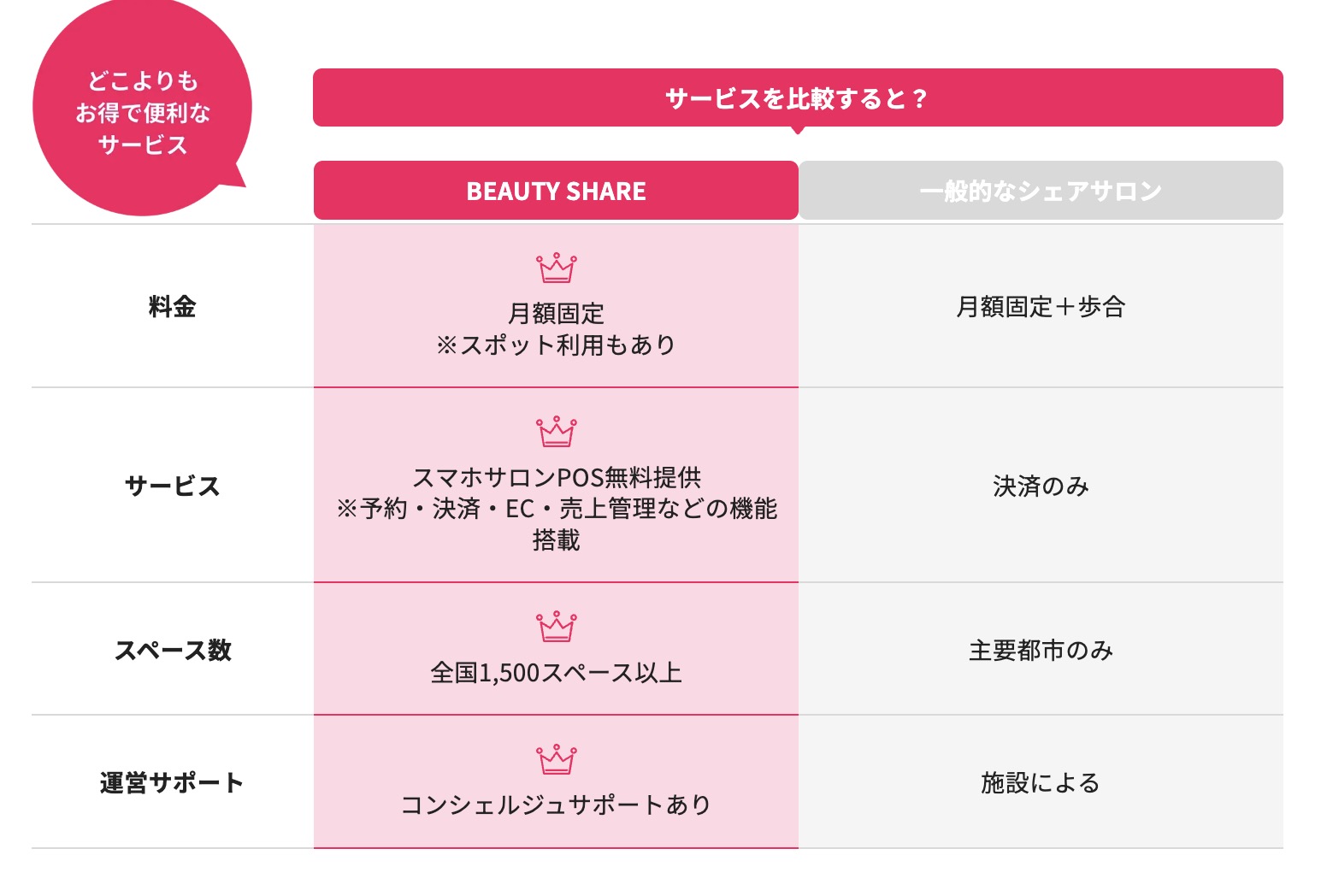The height and width of the screenshot is (896, 1327).
Task: Click the crown icon above スマホサロンPOS無料提供
Action: point(556,432)
